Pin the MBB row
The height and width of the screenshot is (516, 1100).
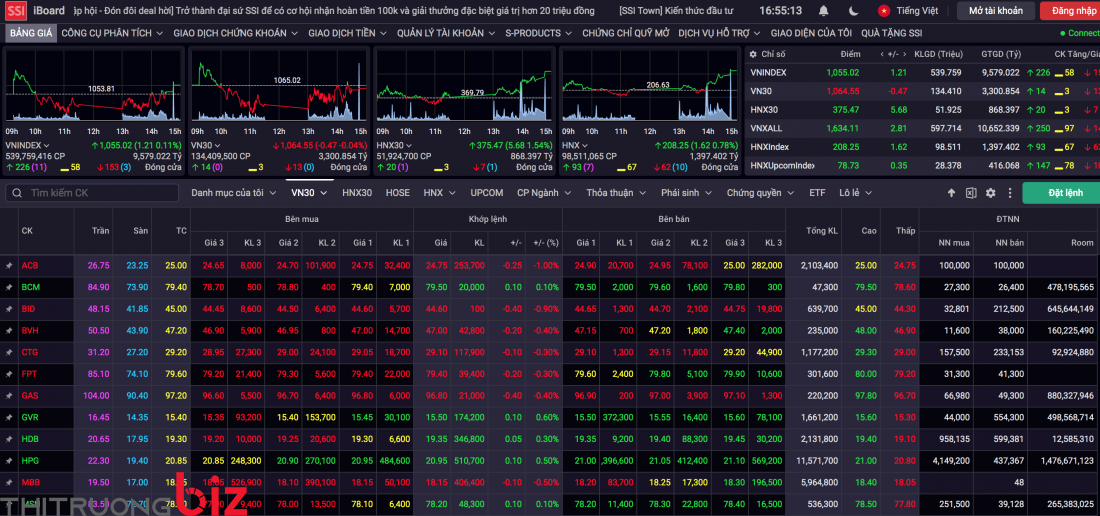click(9, 483)
